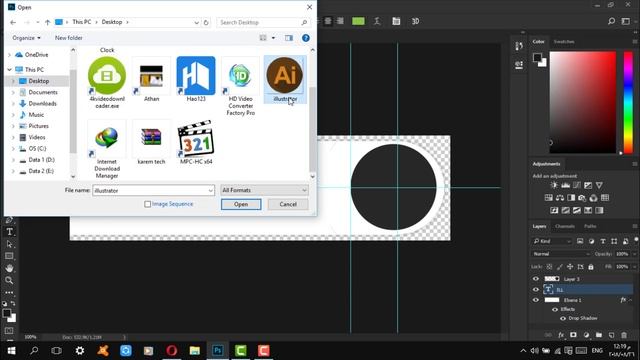Open the File name combo box arrow

click(x=211, y=191)
